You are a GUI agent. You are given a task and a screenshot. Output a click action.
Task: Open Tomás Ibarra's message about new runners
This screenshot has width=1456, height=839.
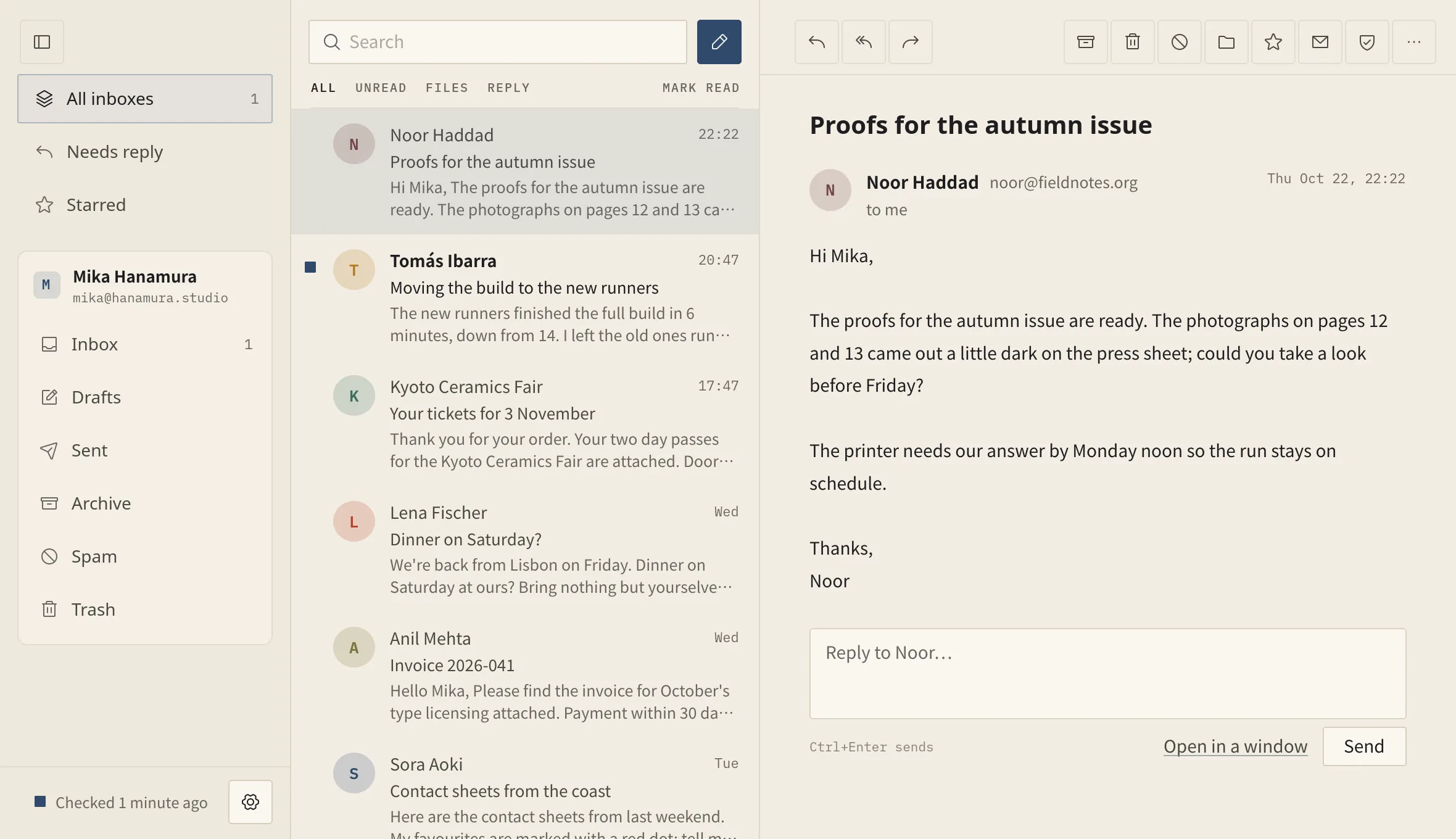(x=525, y=297)
